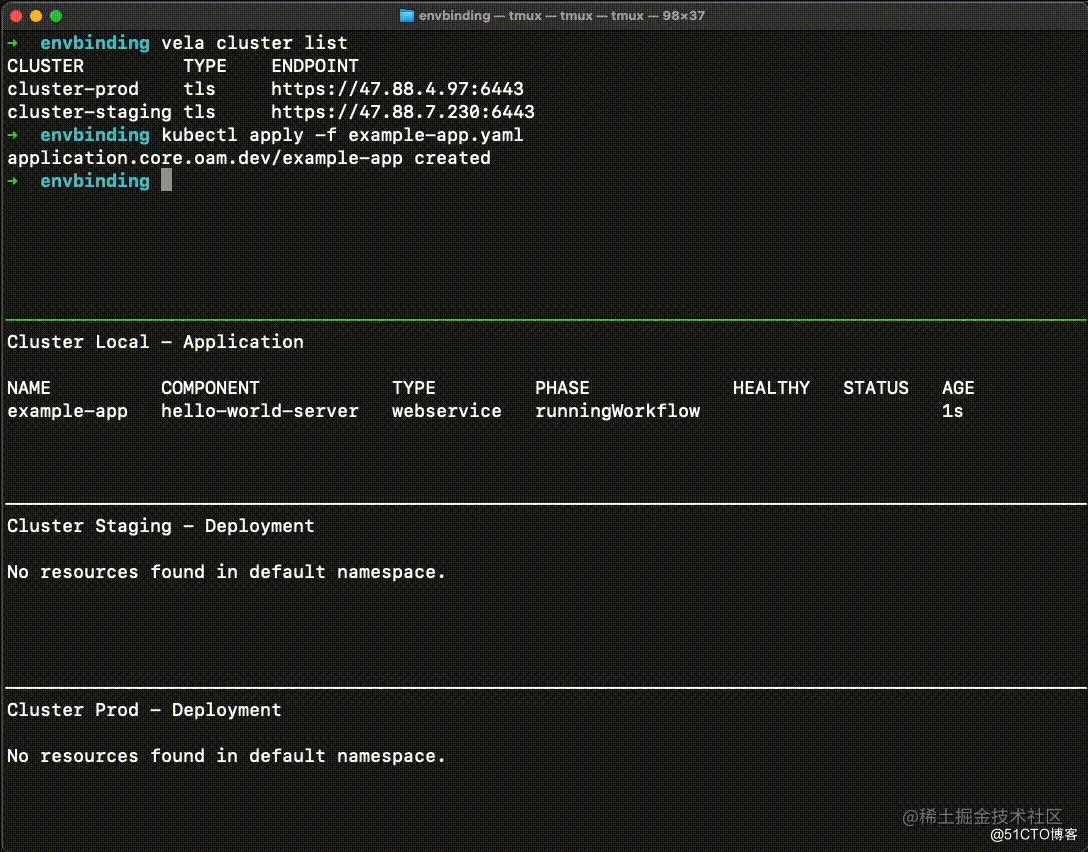The width and height of the screenshot is (1088, 852).
Task: Click the COMPONENT column header
Action: coord(210,388)
